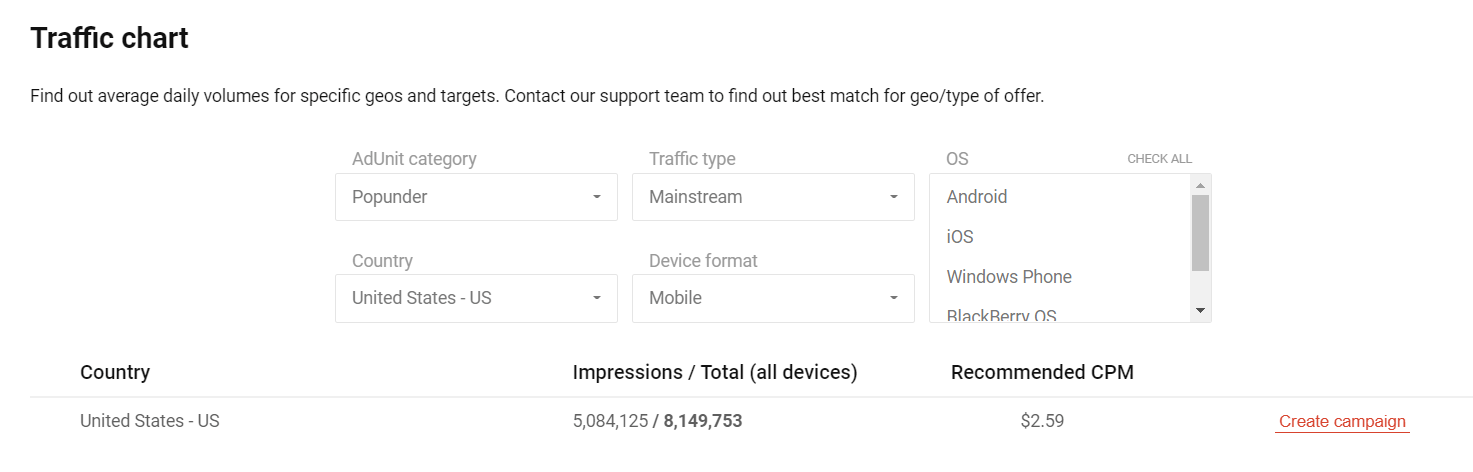Click the OS list scrollbar thumb
The image size is (1473, 472).
tap(1201, 233)
